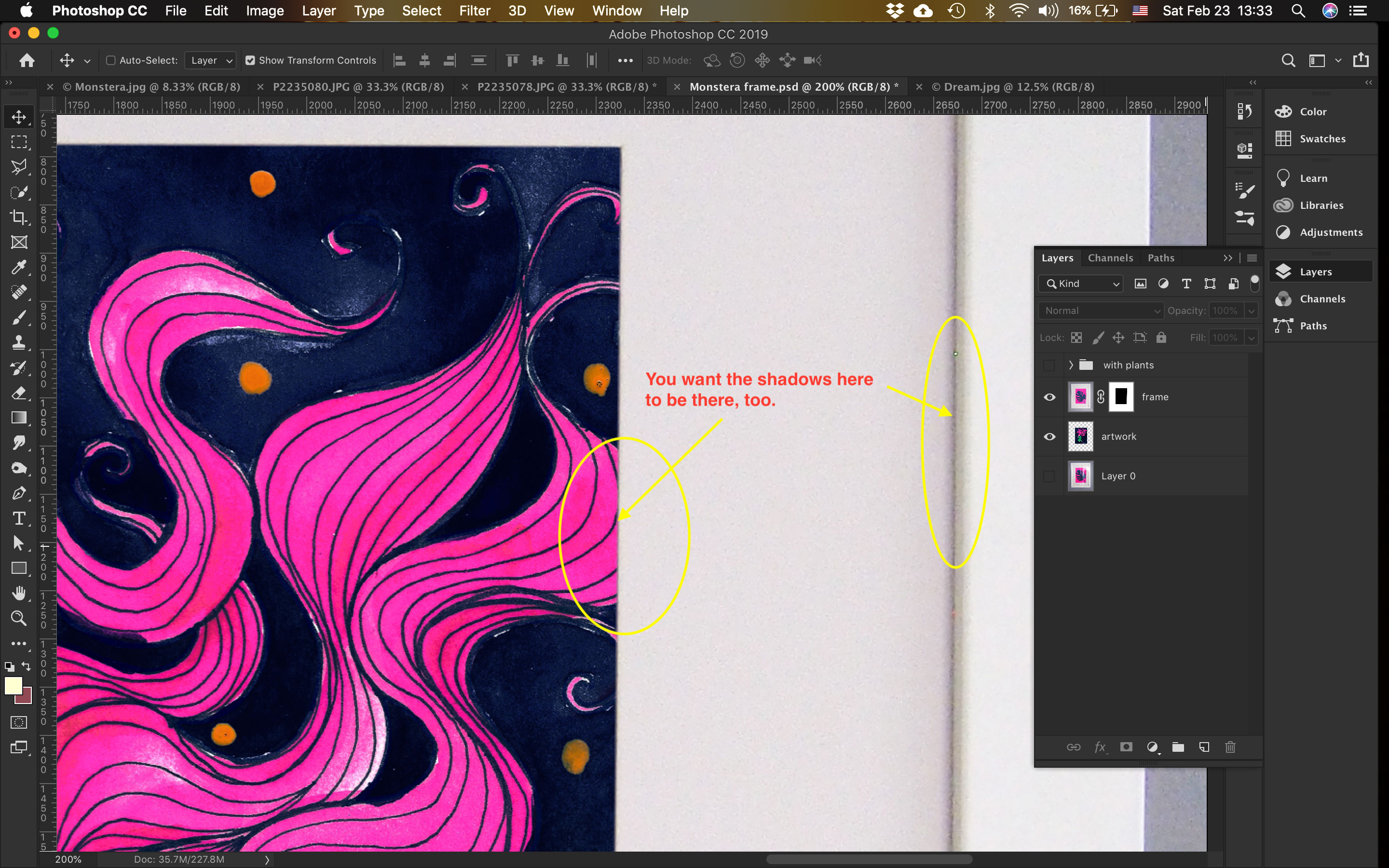1389x868 pixels.
Task: Select the Eyedropper tool
Action: click(x=19, y=266)
